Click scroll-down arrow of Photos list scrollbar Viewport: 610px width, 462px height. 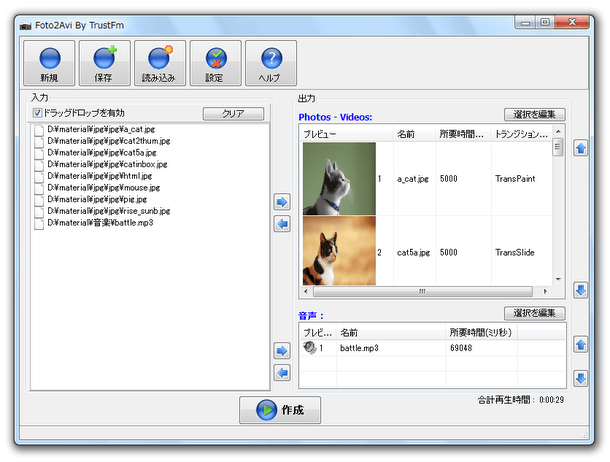558,279
